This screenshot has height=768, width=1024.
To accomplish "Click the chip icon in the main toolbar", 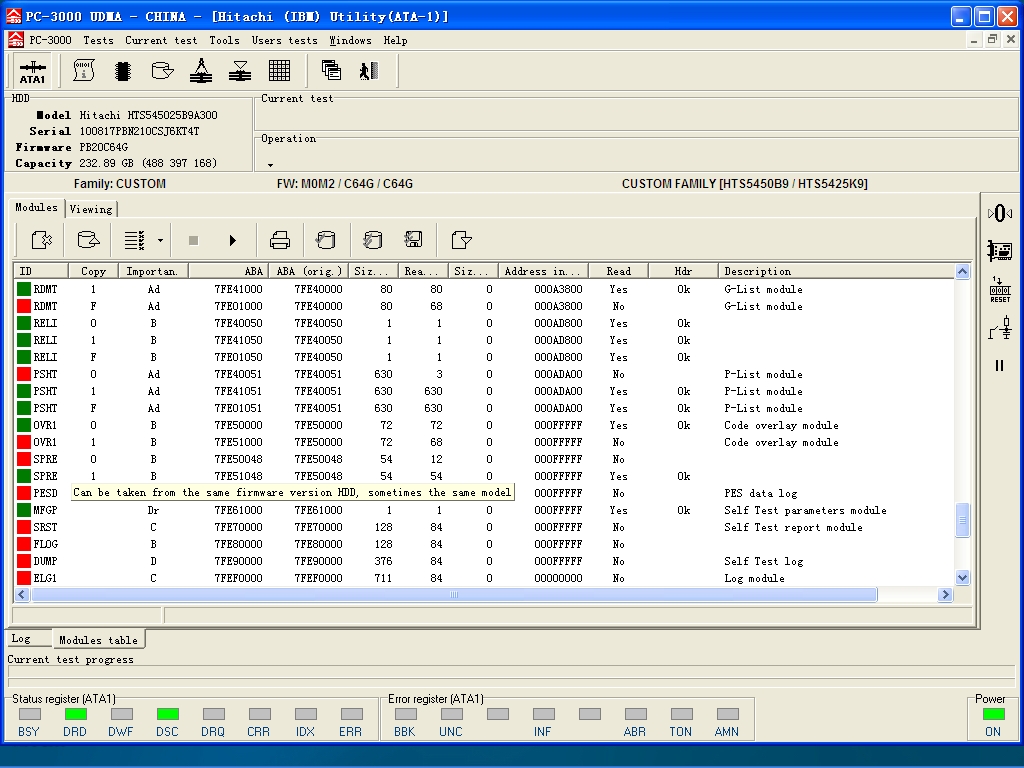I will click(123, 71).
